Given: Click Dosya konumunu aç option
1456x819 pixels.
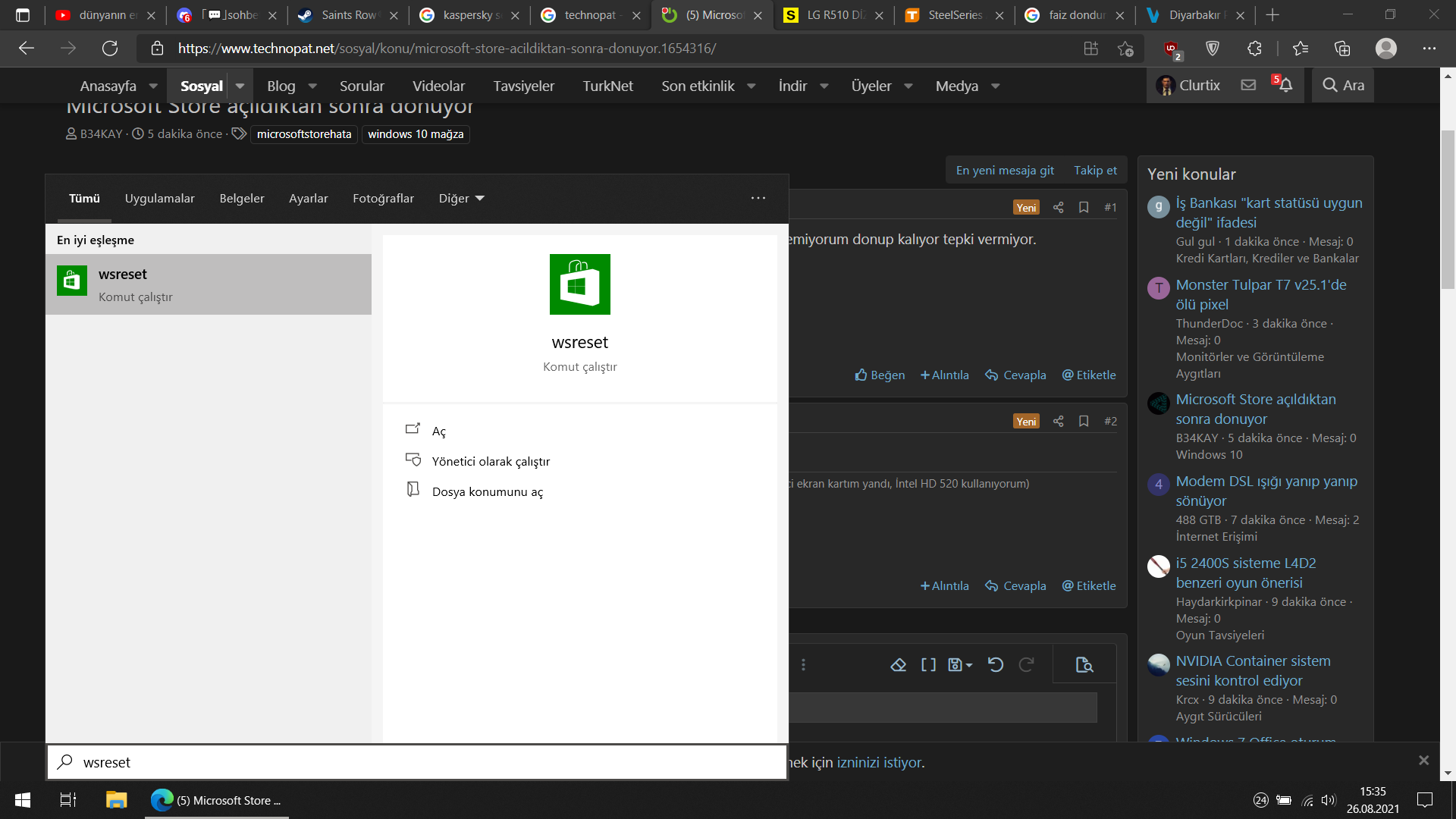Looking at the screenshot, I should click(x=487, y=491).
